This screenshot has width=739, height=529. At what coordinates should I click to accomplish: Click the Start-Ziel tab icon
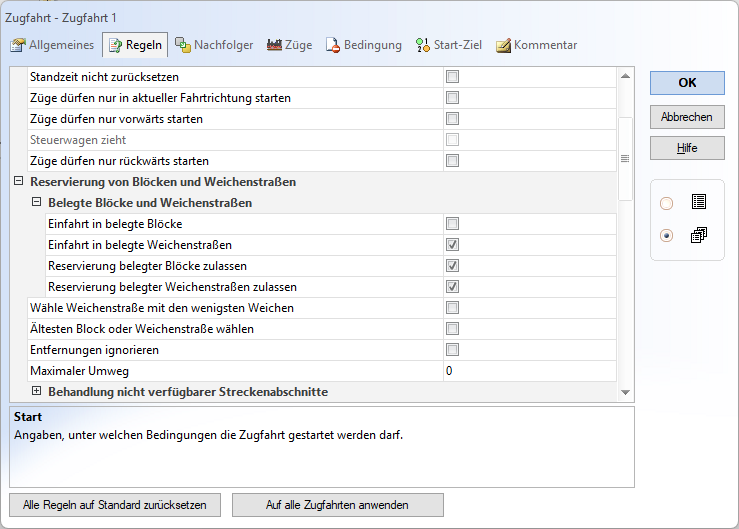pos(423,45)
